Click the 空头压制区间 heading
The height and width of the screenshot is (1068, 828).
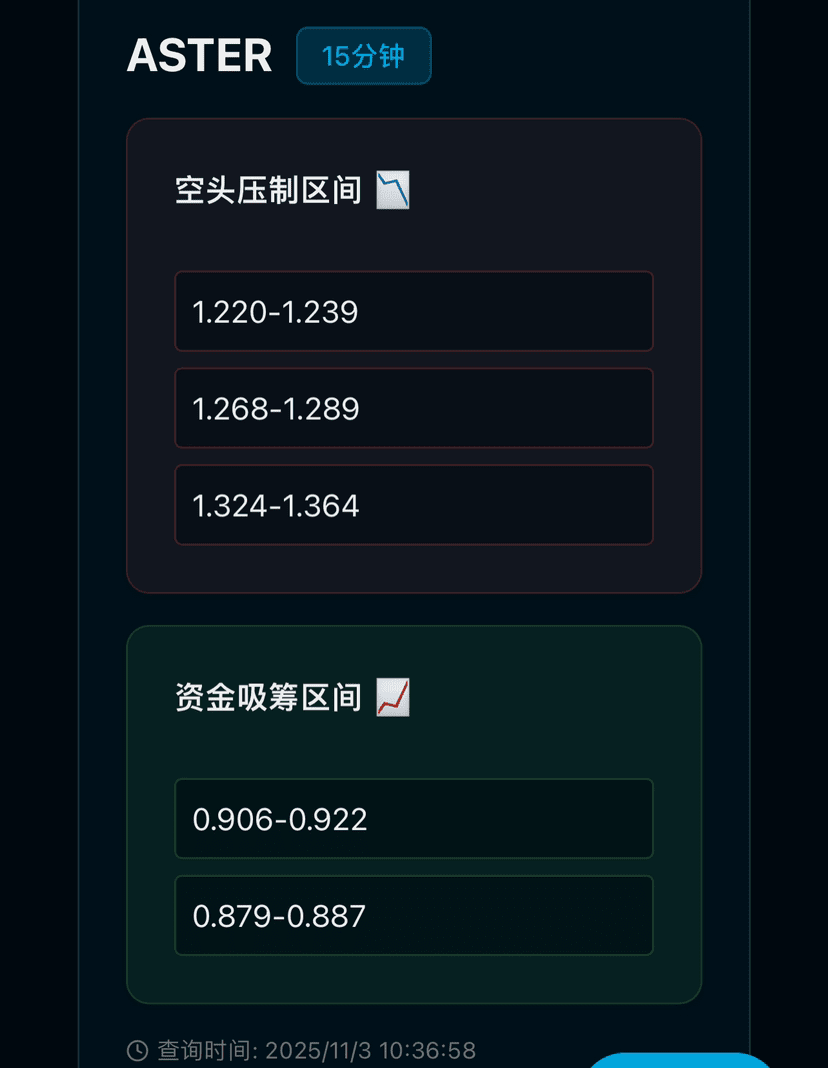268,190
